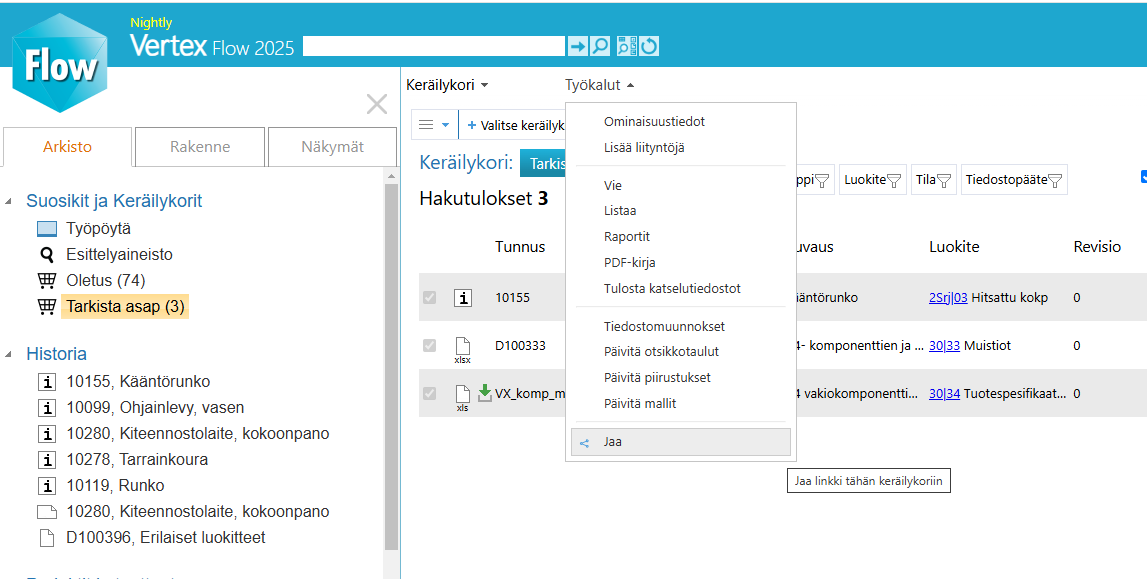Select Oletus (74) tree item
The width and height of the screenshot is (1147, 579).
(105, 280)
